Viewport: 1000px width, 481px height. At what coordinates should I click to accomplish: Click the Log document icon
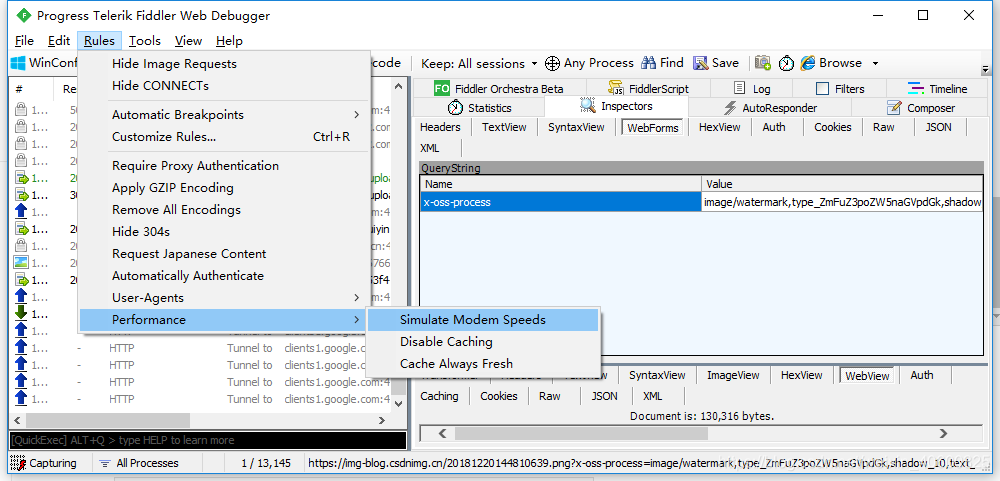click(x=740, y=88)
